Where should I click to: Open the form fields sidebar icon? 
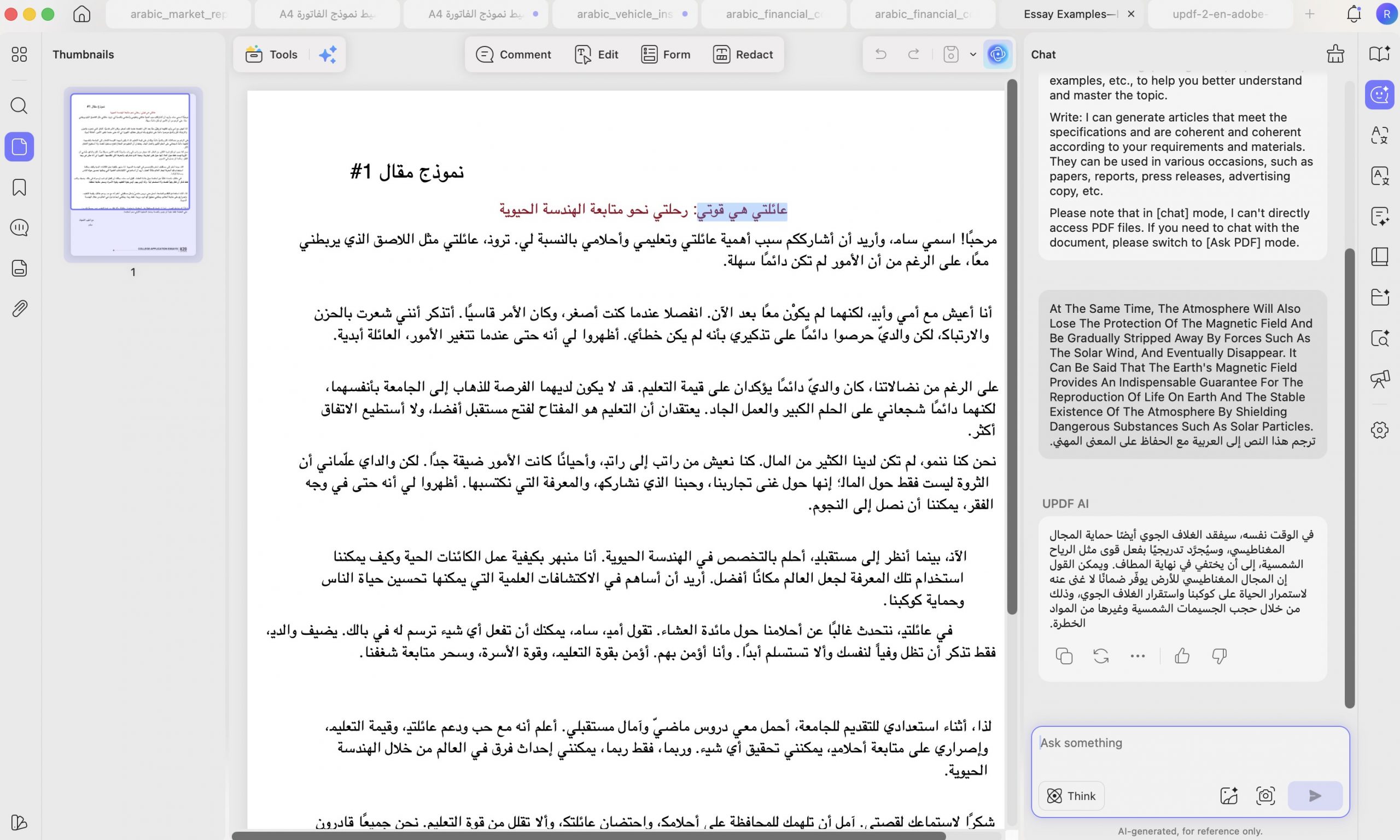[19, 268]
